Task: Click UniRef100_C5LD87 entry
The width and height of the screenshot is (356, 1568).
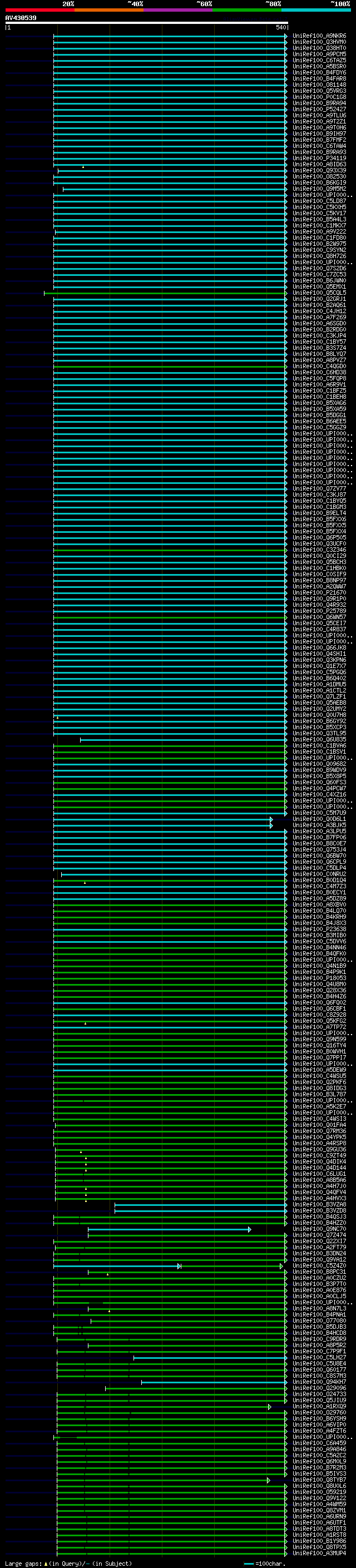Action: coord(319,201)
